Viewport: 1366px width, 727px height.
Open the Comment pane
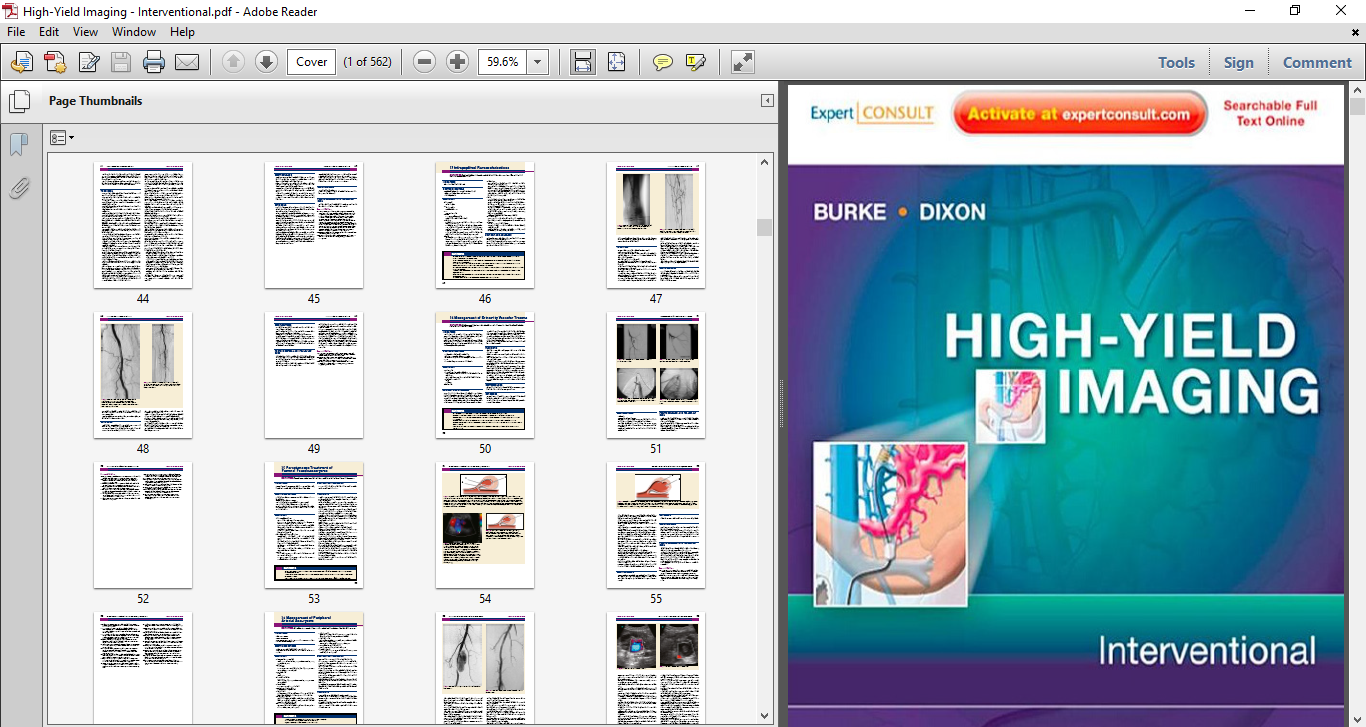click(1317, 62)
